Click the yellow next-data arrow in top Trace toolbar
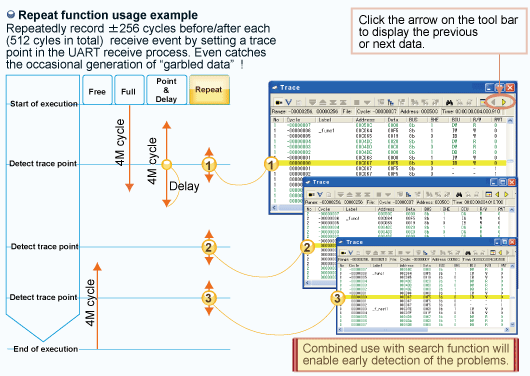The height and width of the screenshot is (376, 530). pyautogui.click(x=504, y=102)
